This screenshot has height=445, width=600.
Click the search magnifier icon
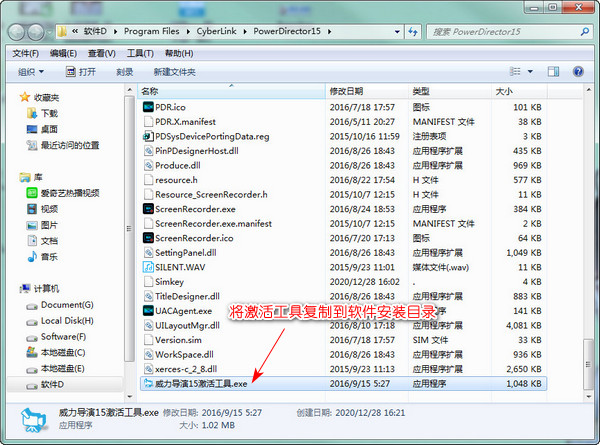[x=584, y=31]
